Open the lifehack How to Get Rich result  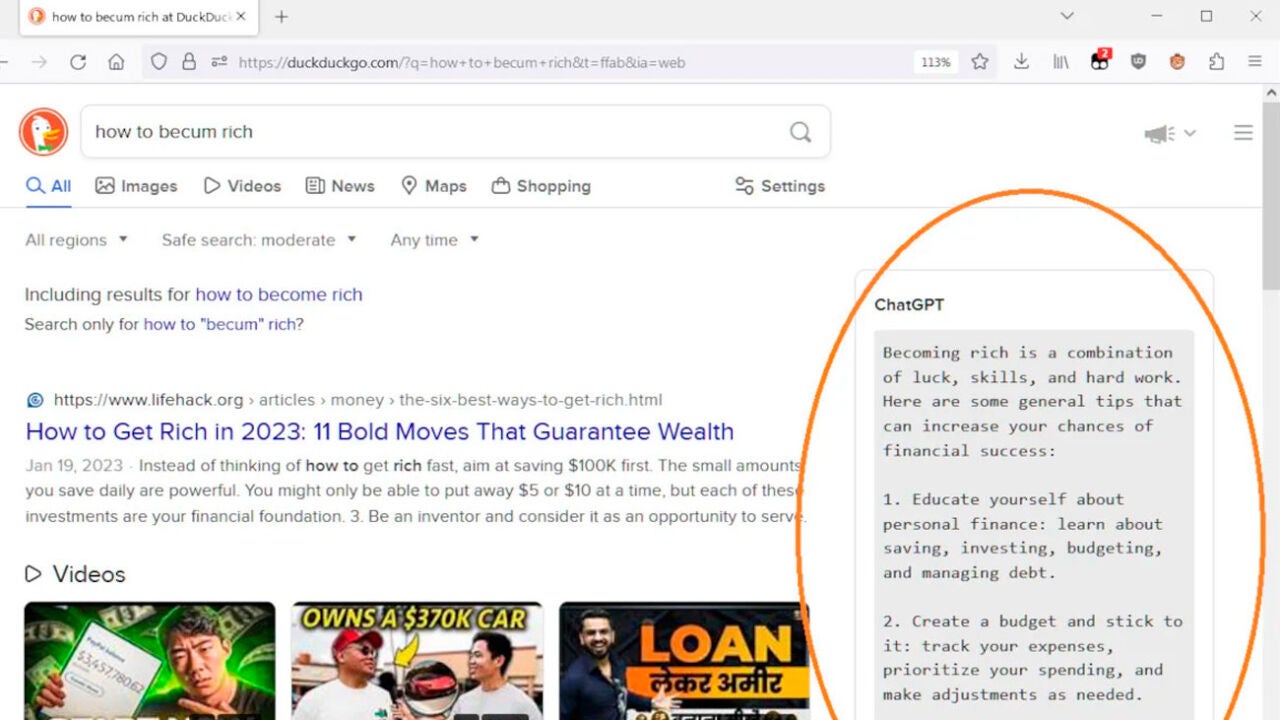[x=379, y=432]
